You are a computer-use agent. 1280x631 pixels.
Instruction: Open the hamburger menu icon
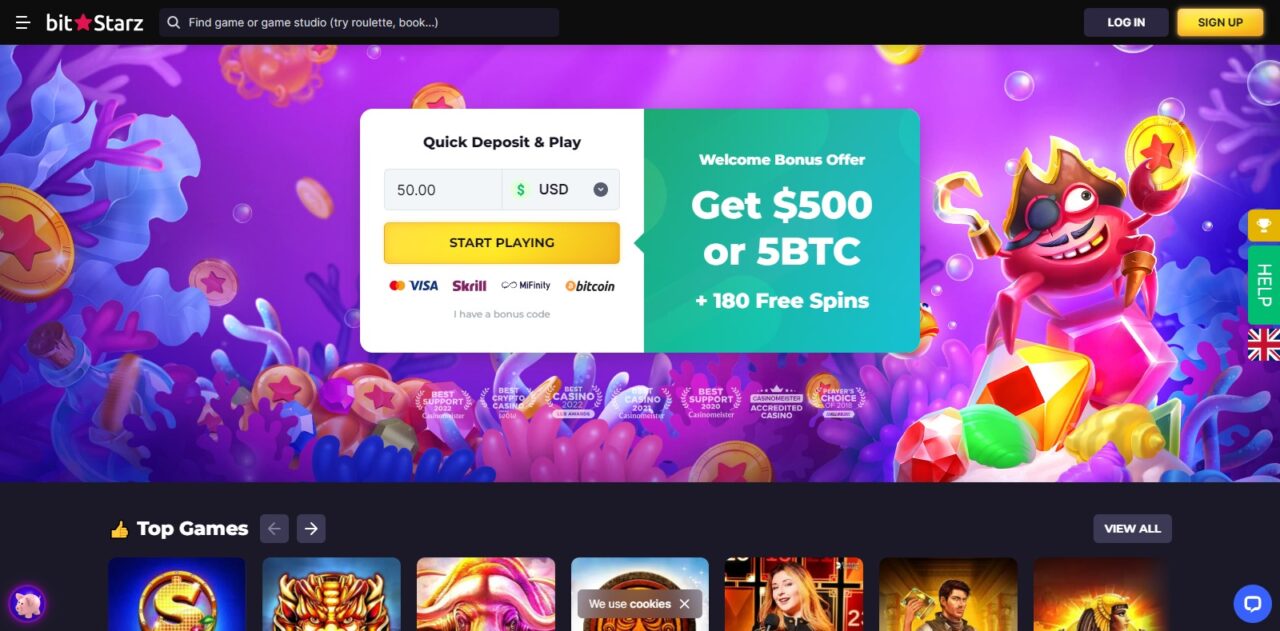(23, 22)
